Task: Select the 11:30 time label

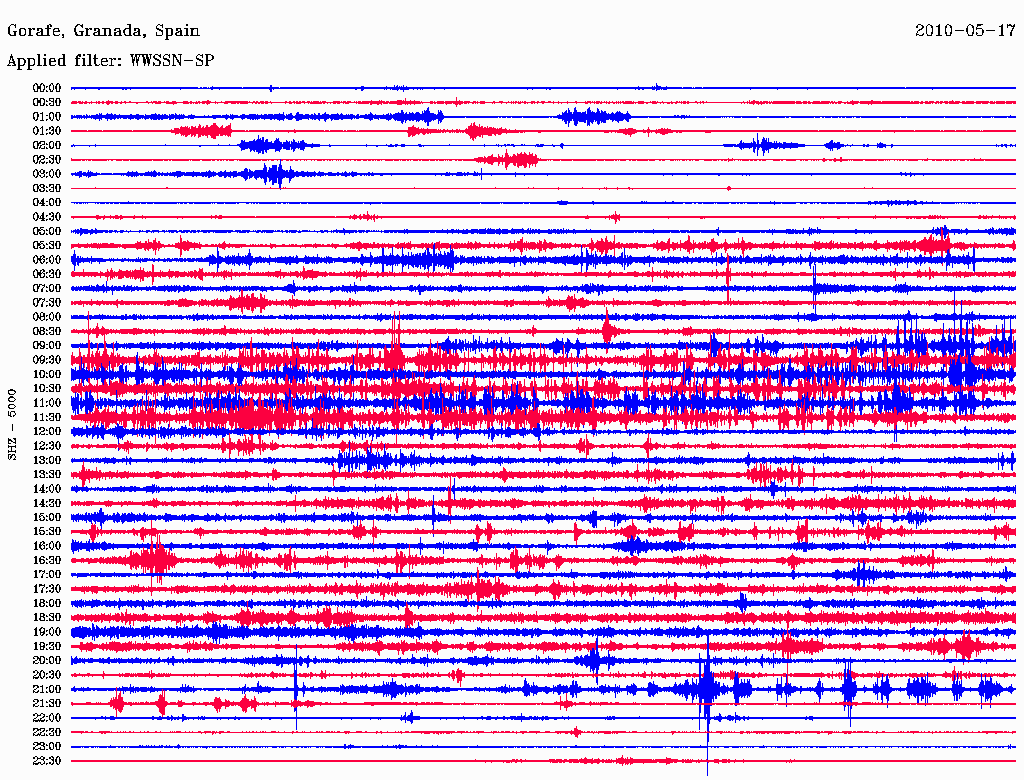Action: pos(46,417)
